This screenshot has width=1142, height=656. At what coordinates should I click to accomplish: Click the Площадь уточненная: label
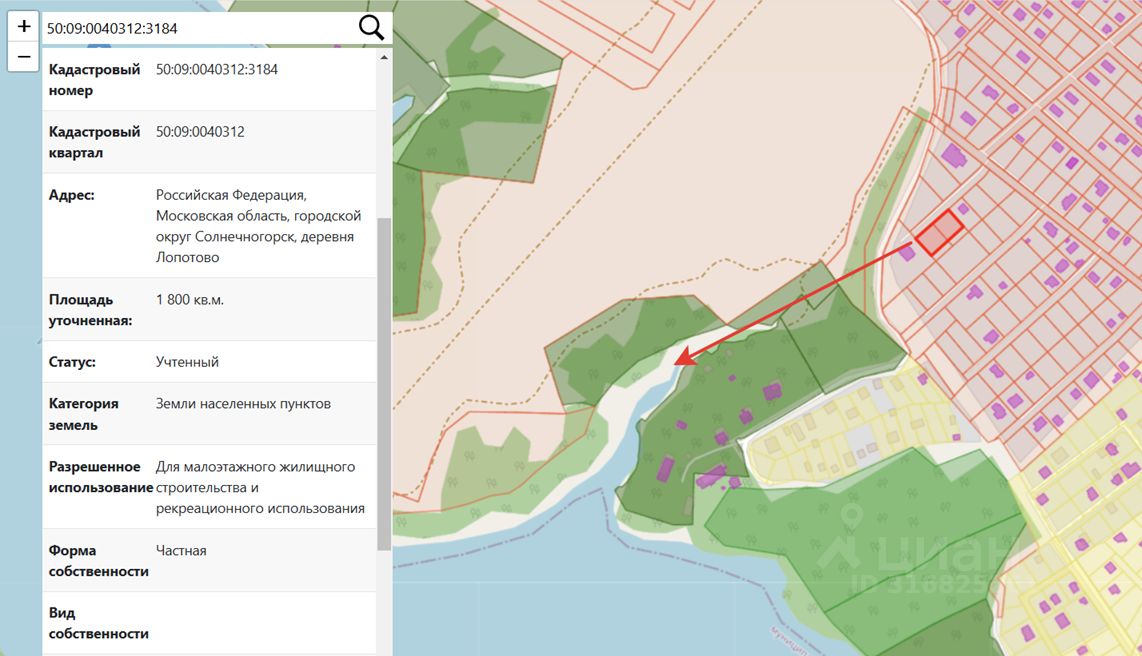[90, 309]
